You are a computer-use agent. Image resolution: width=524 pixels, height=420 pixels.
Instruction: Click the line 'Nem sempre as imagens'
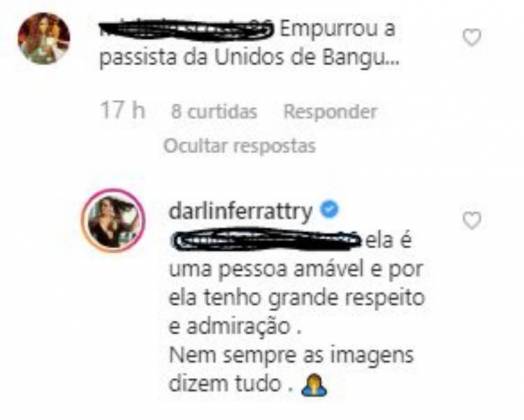[291, 356]
